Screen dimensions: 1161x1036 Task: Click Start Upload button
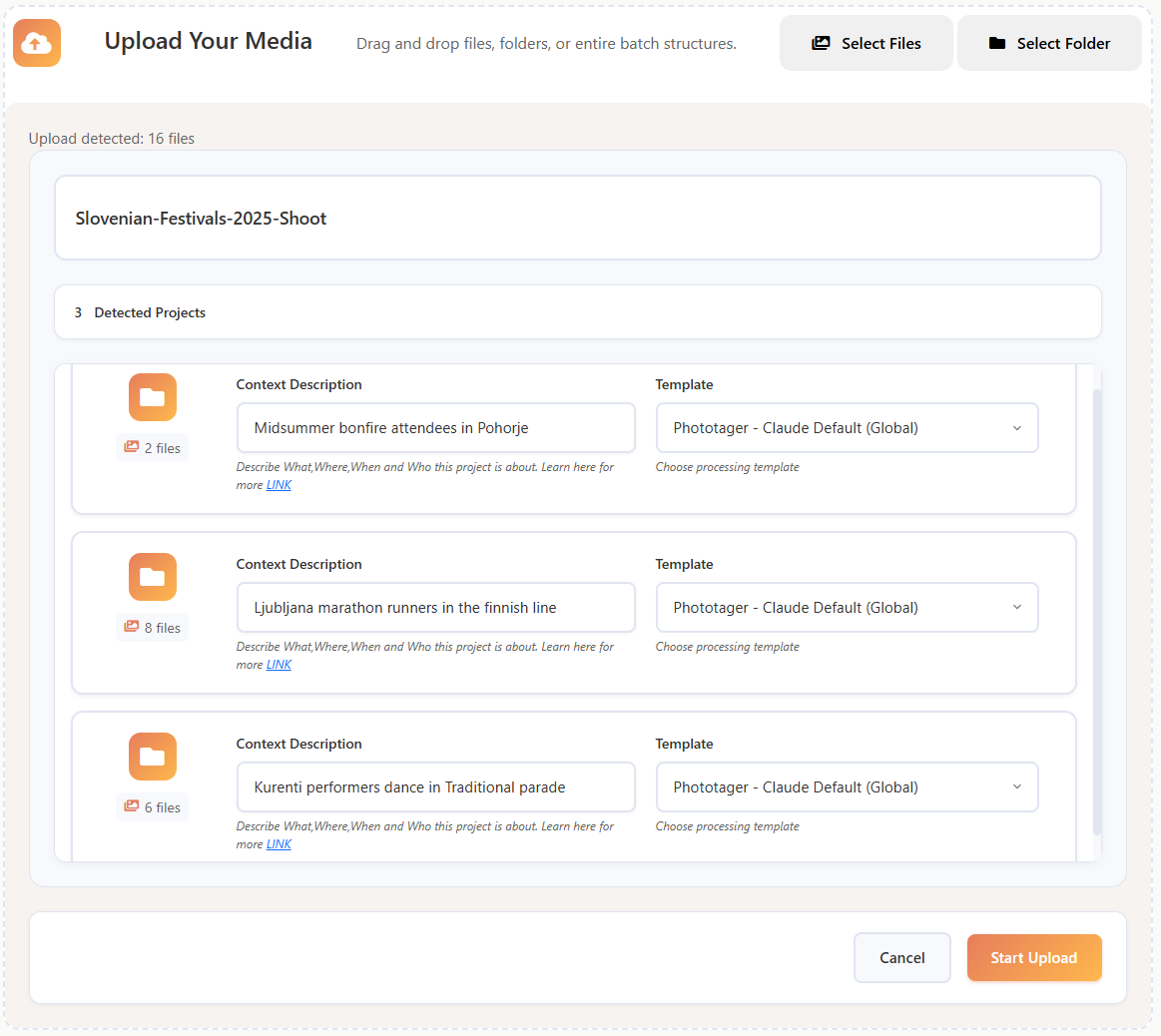pyautogui.click(x=1033, y=957)
